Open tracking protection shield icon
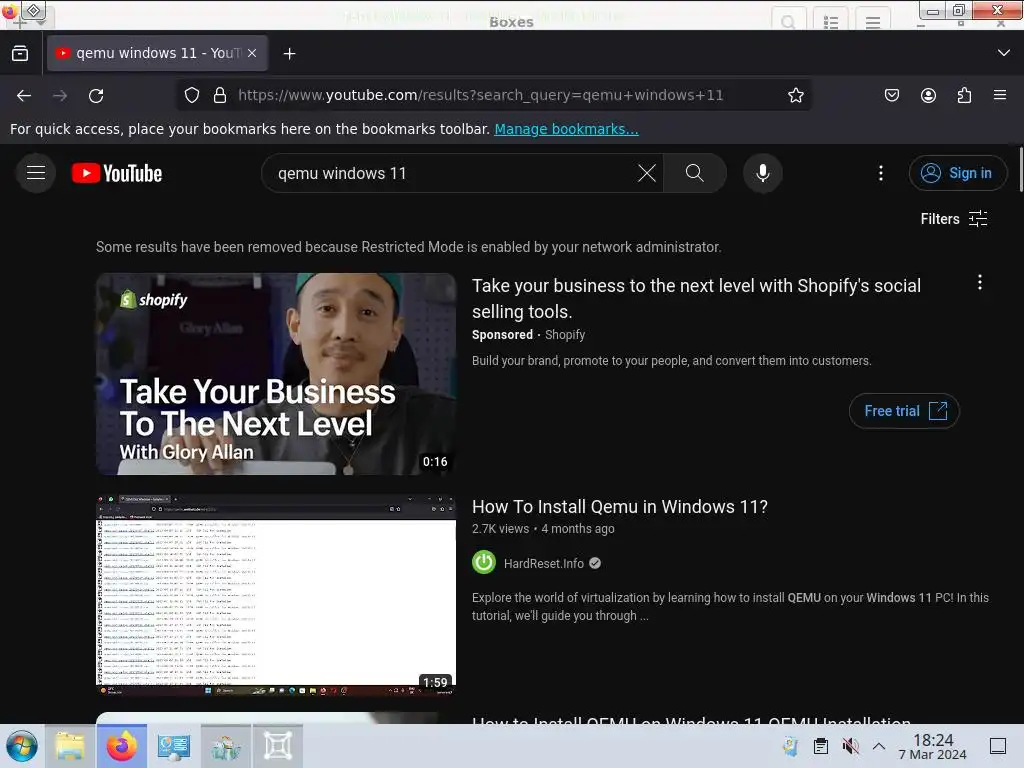This screenshot has width=1024, height=768. click(x=192, y=95)
